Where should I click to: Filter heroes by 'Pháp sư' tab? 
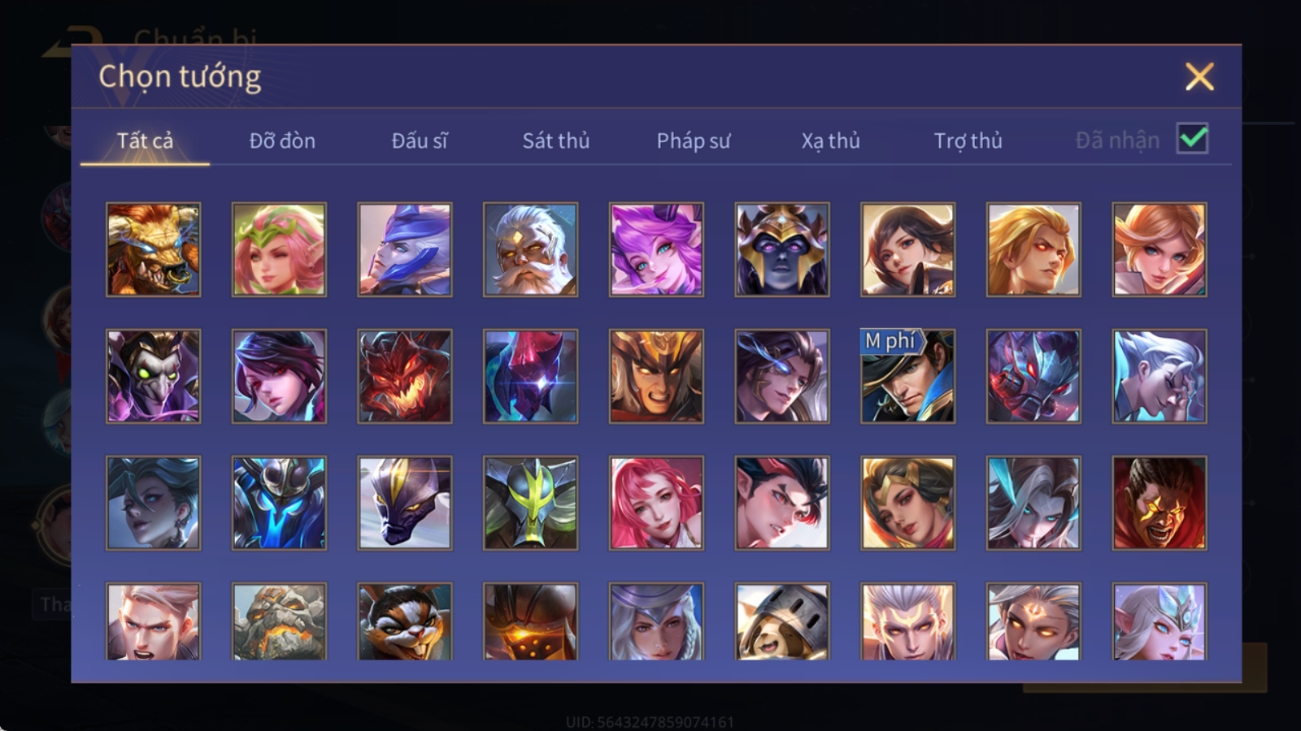pyautogui.click(x=693, y=141)
